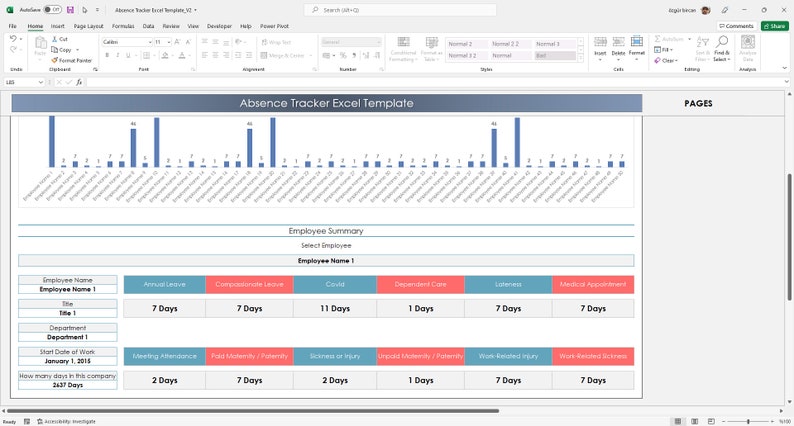The image size is (794, 426).
Task: Switch to the Formulas tab
Action: pyautogui.click(x=123, y=26)
